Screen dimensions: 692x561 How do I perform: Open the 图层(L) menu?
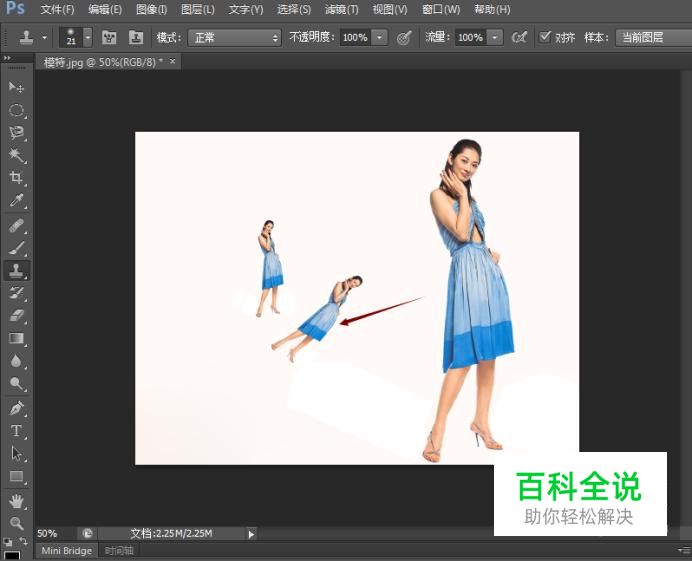(x=197, y=9)
